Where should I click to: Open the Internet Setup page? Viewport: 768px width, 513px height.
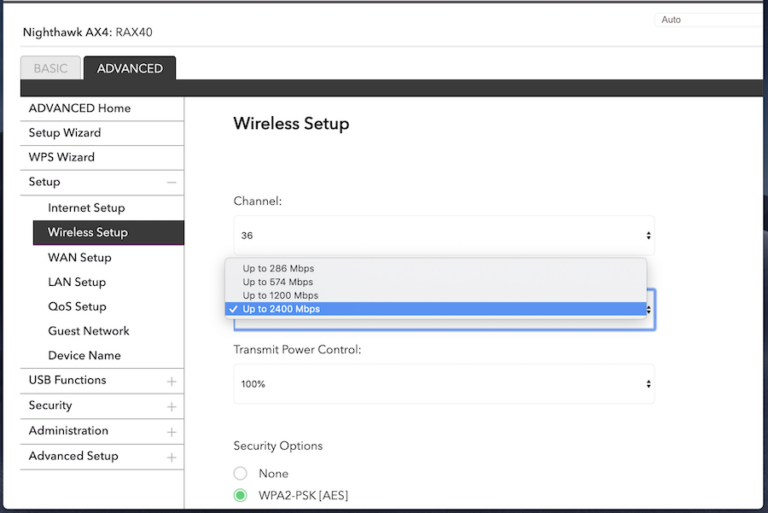coord(86,208)
